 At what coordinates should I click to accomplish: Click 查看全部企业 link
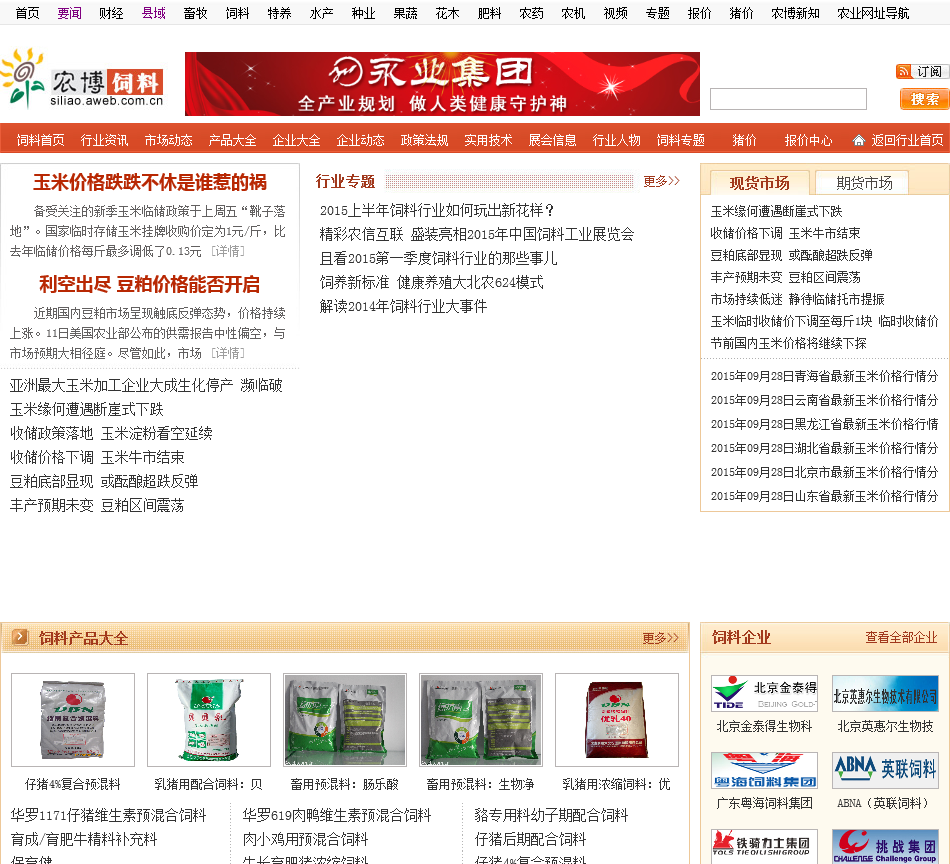coord(901,637)
